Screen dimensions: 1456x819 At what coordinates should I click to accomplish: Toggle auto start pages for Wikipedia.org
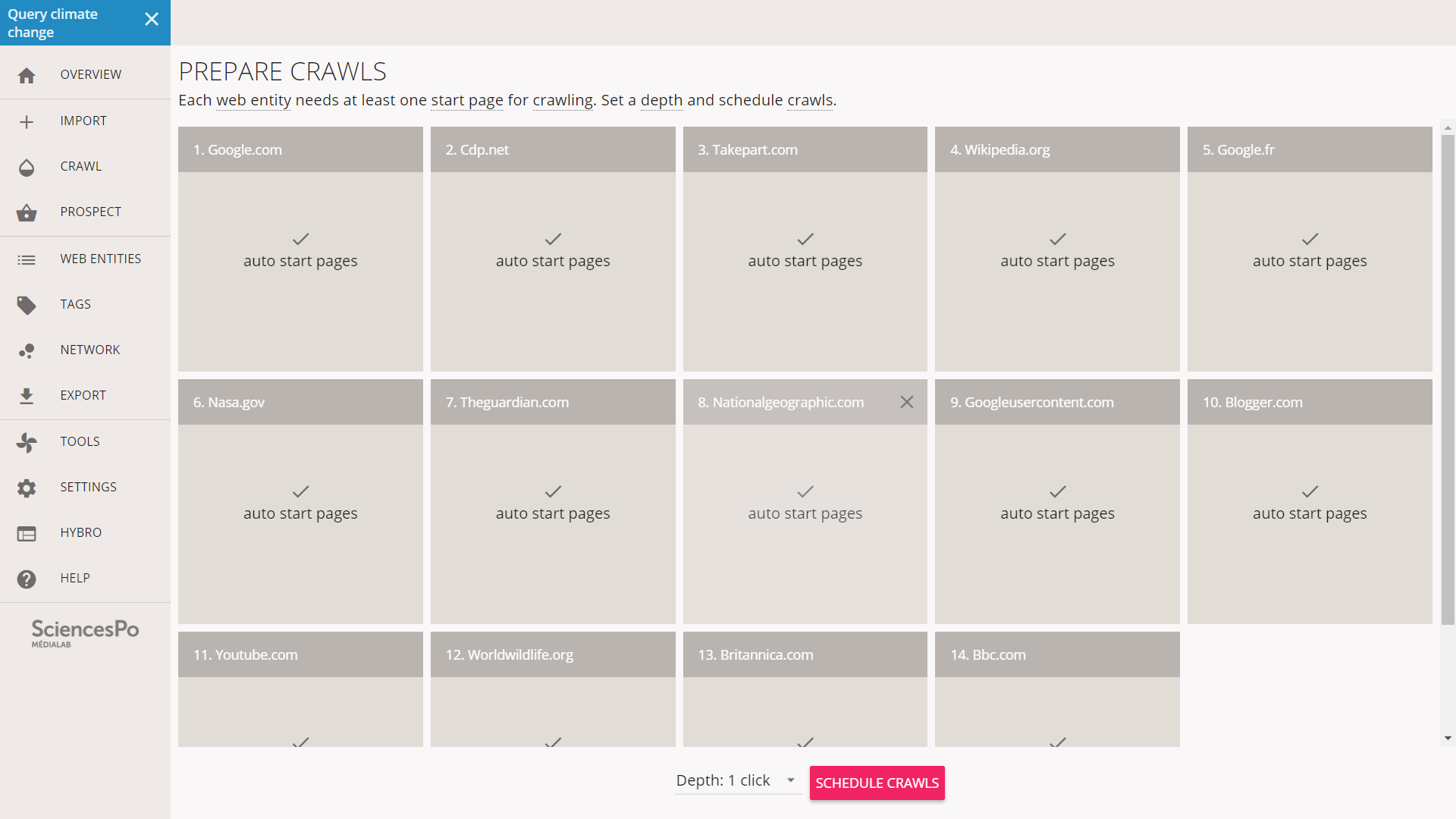pyautogui.click(x=1057, y=249)
